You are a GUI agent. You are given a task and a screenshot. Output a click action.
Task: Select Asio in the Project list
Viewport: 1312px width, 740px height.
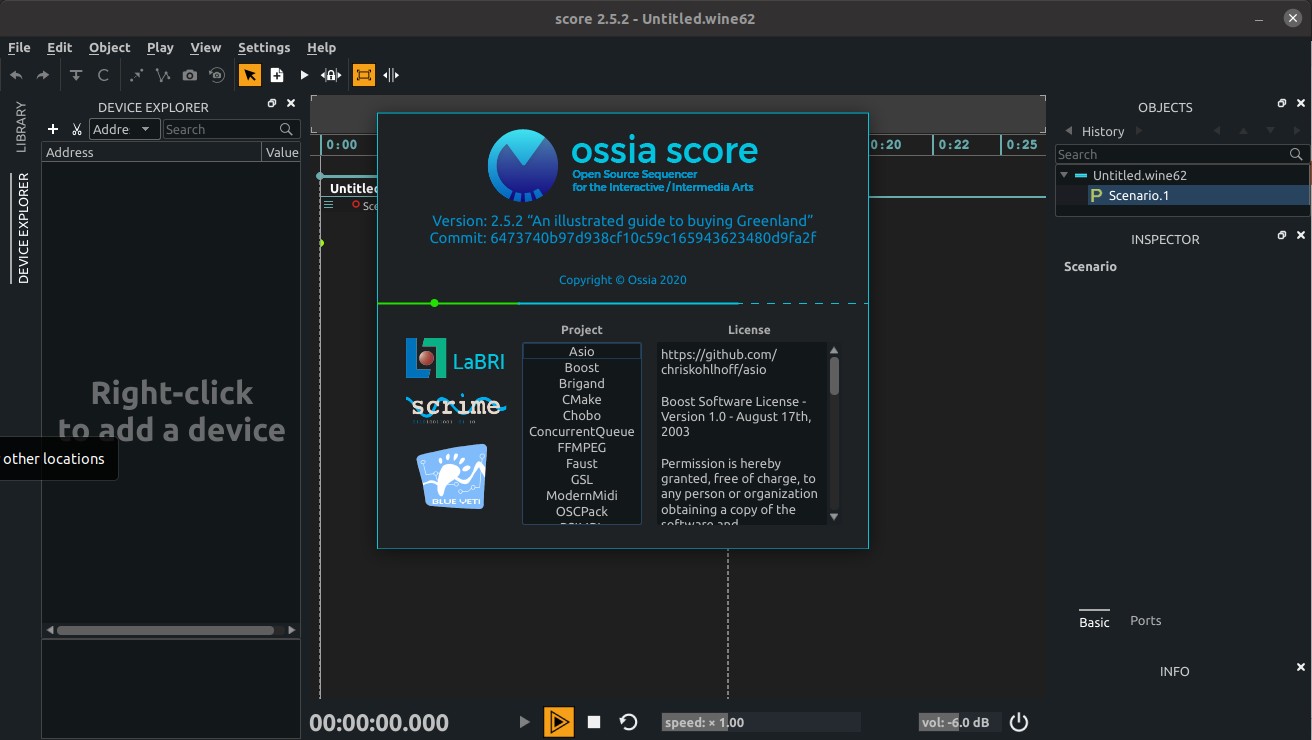582,352
